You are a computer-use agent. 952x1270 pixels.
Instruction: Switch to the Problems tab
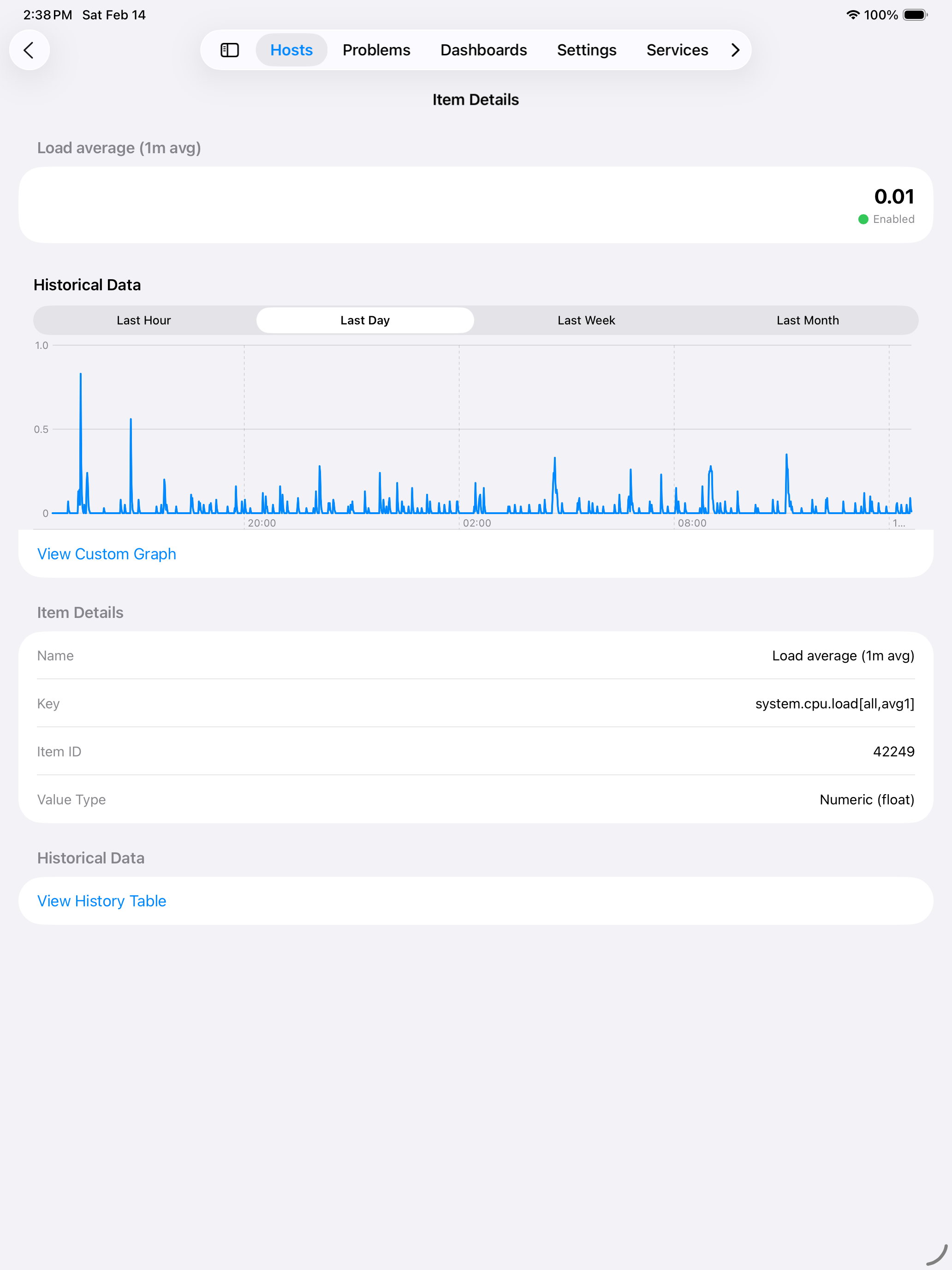pyautogui.click(x=376, y=50)
